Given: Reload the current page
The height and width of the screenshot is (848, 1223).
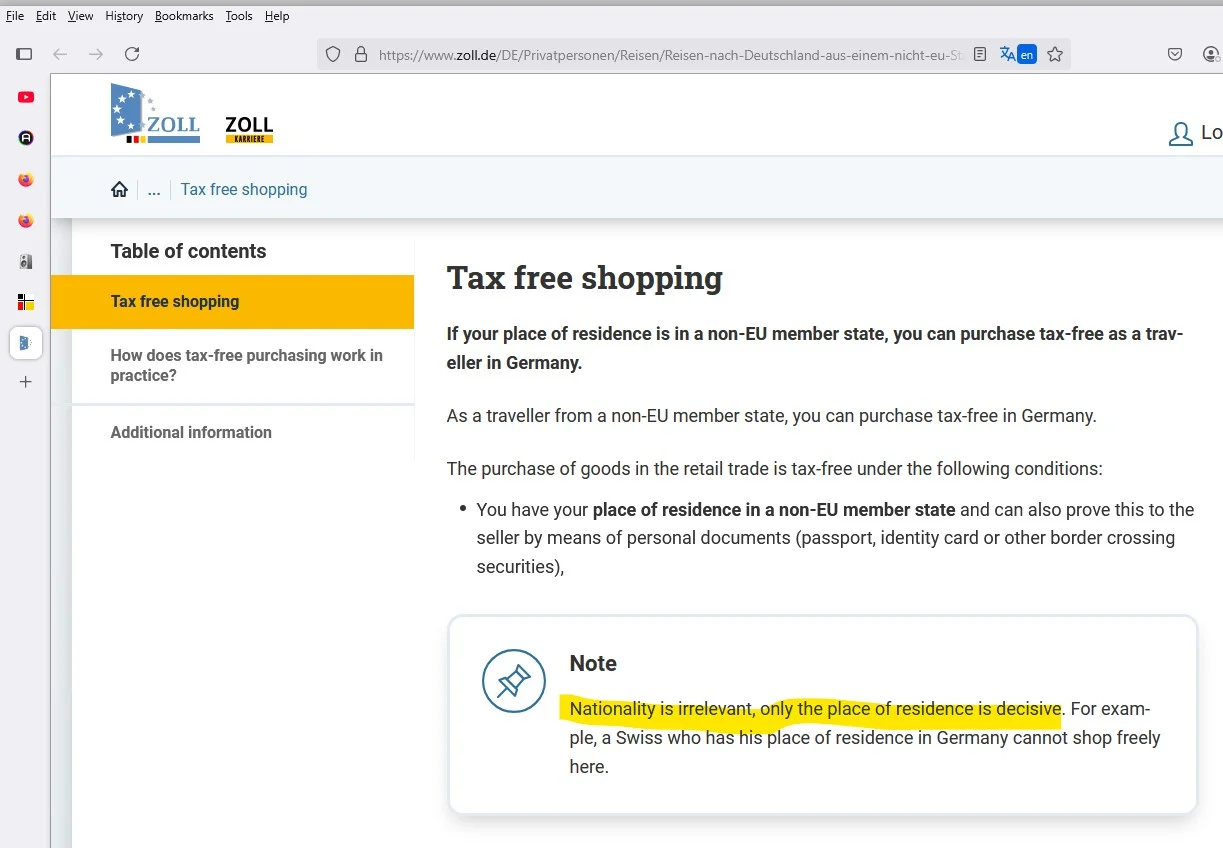Looking at the screenshot, I should point(132,54).
